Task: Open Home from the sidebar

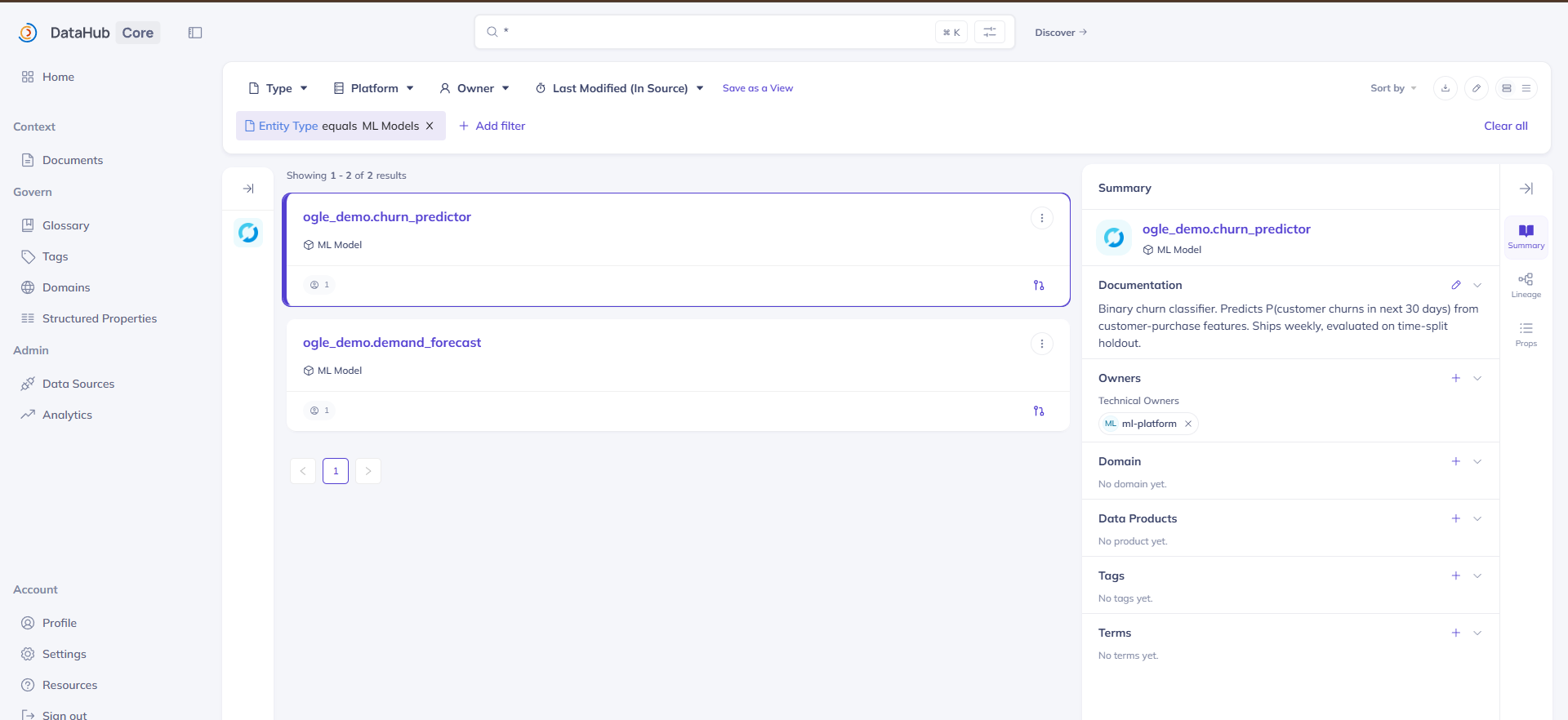Action: coord(58,77)
